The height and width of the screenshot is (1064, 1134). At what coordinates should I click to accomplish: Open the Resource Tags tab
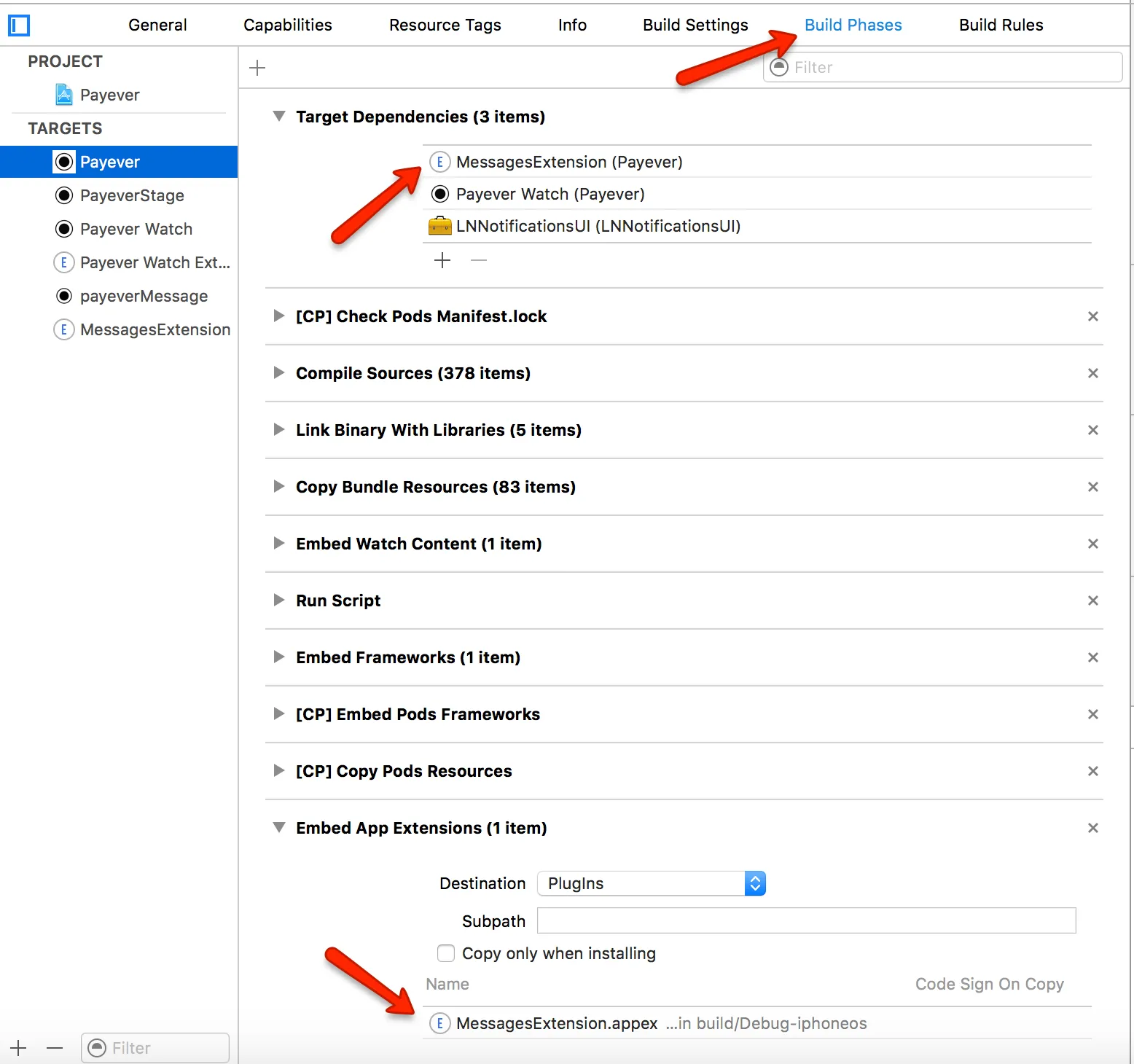445,25
